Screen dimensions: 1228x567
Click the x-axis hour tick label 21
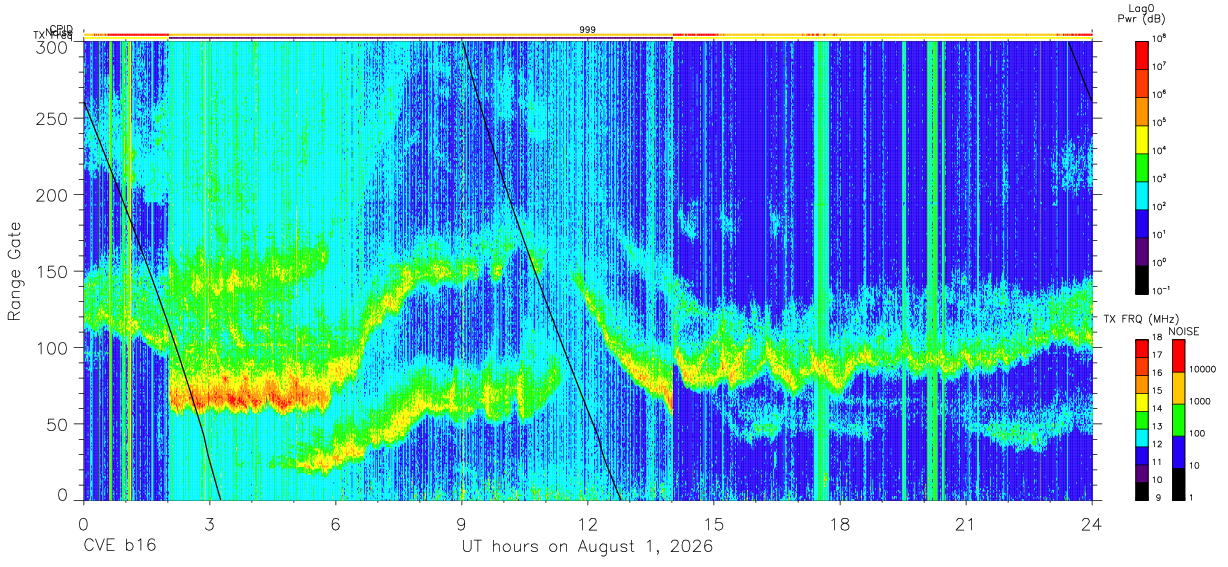966,523
